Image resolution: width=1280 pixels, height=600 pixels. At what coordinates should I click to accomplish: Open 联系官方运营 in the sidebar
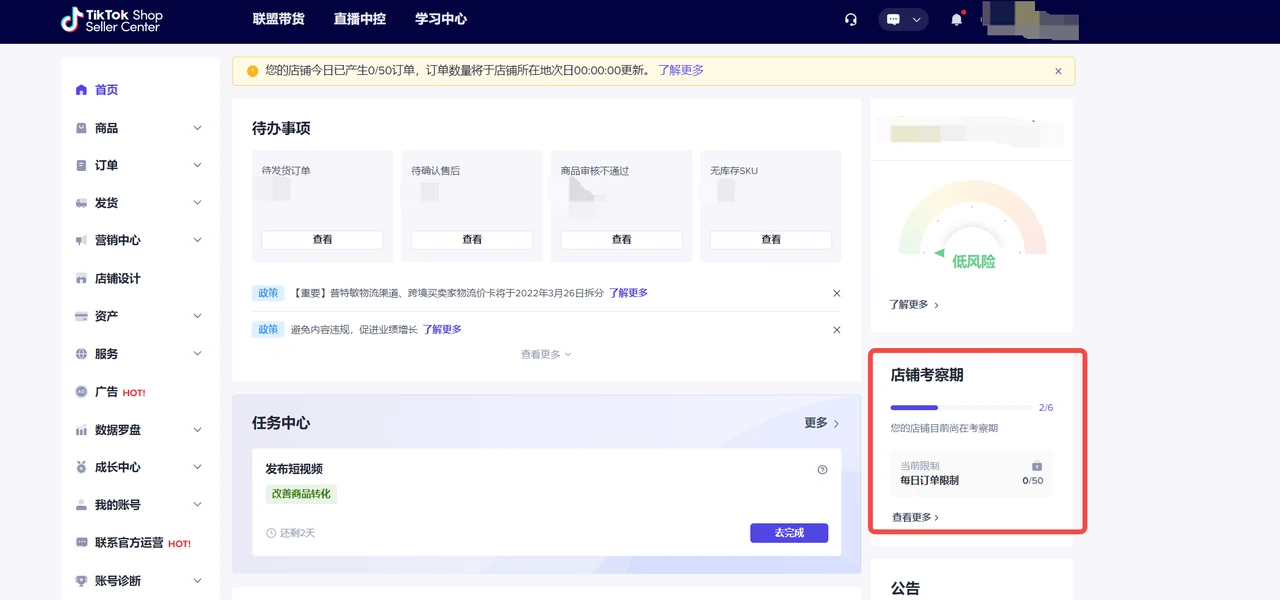click(x=125, y=542)
